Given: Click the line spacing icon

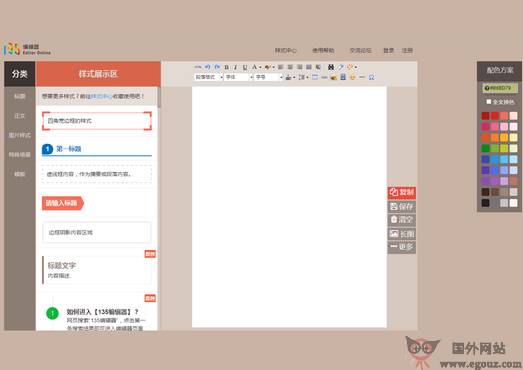Looking at the screenshot, I should pyautogui.click(x=301, y=77).
